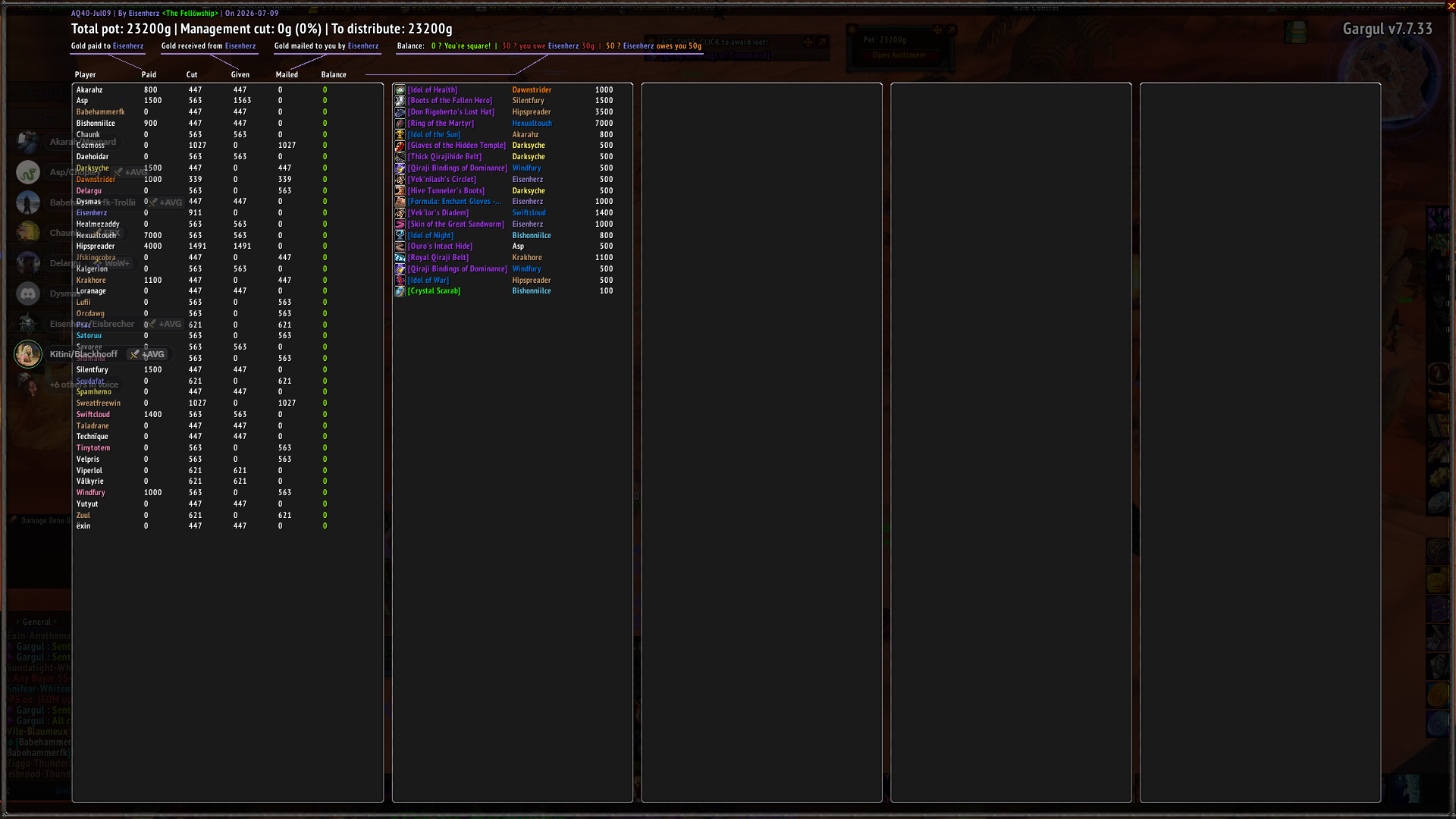Sort the table by Mailed column
The height and width of the screenshot is (819, 1456).
pyautogui.click(x=287, y=75)
